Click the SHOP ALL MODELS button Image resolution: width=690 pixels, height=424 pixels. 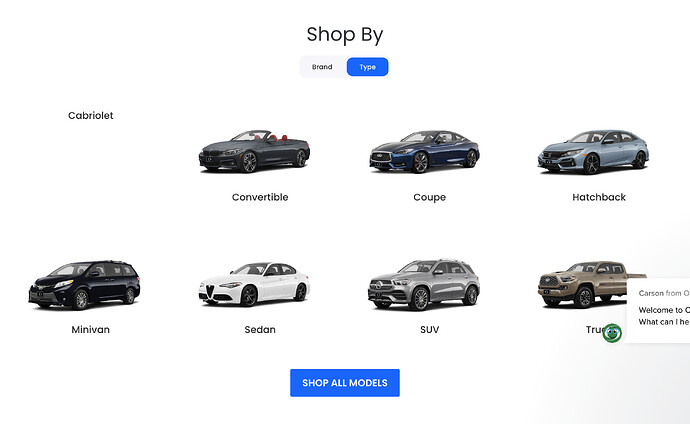[345, 383]
